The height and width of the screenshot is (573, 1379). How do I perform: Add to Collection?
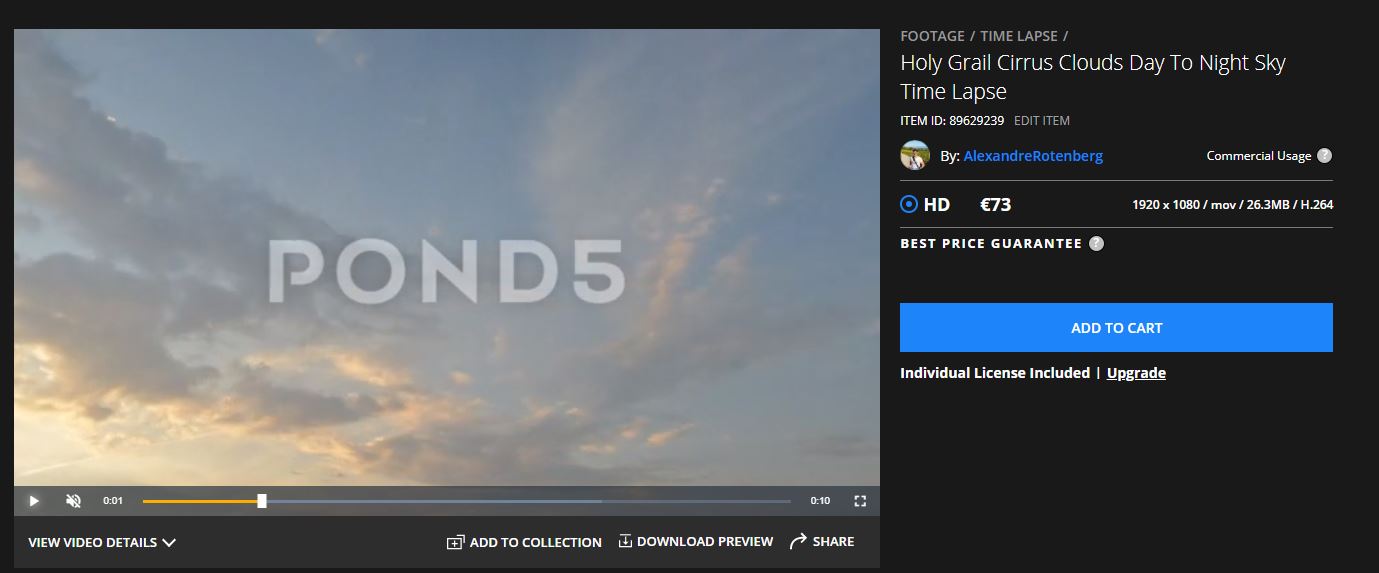(524, 542)
